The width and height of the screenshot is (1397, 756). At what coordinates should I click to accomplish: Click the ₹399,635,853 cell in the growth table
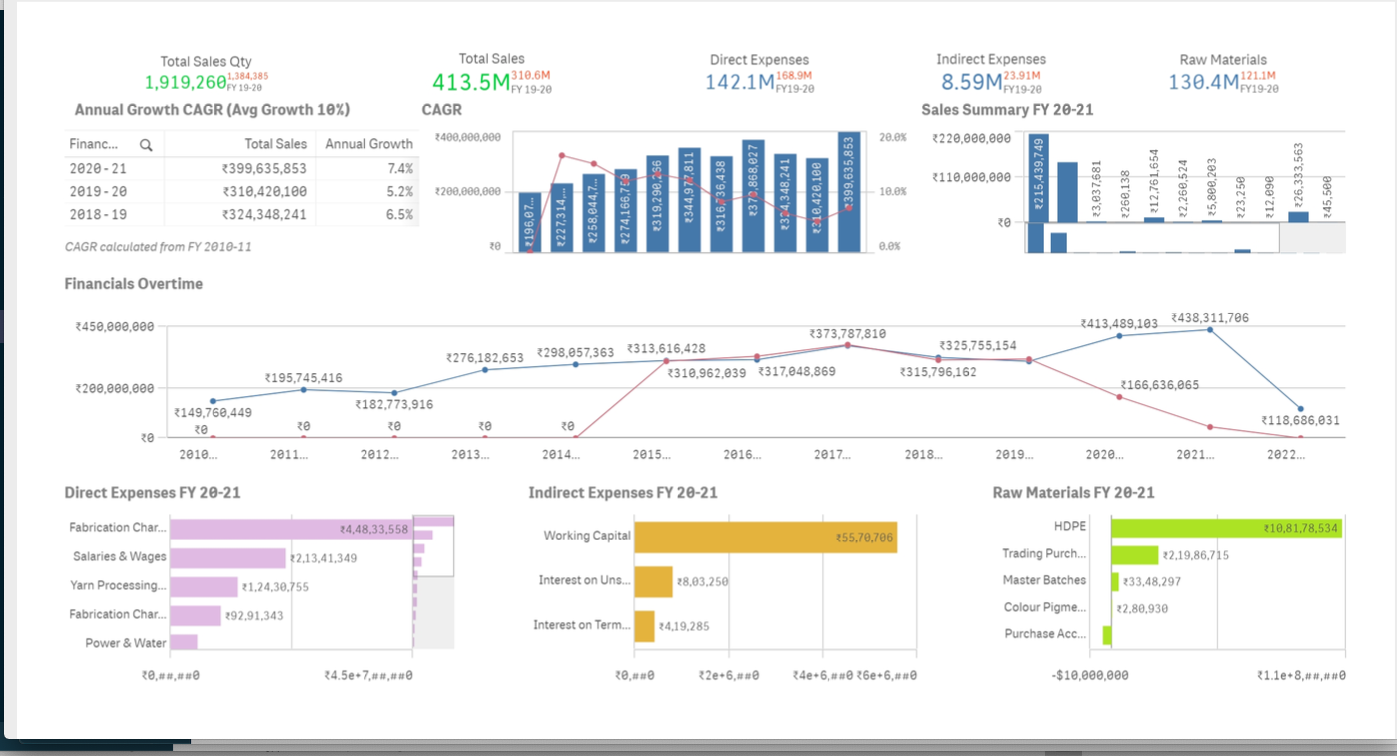point(264,169)
